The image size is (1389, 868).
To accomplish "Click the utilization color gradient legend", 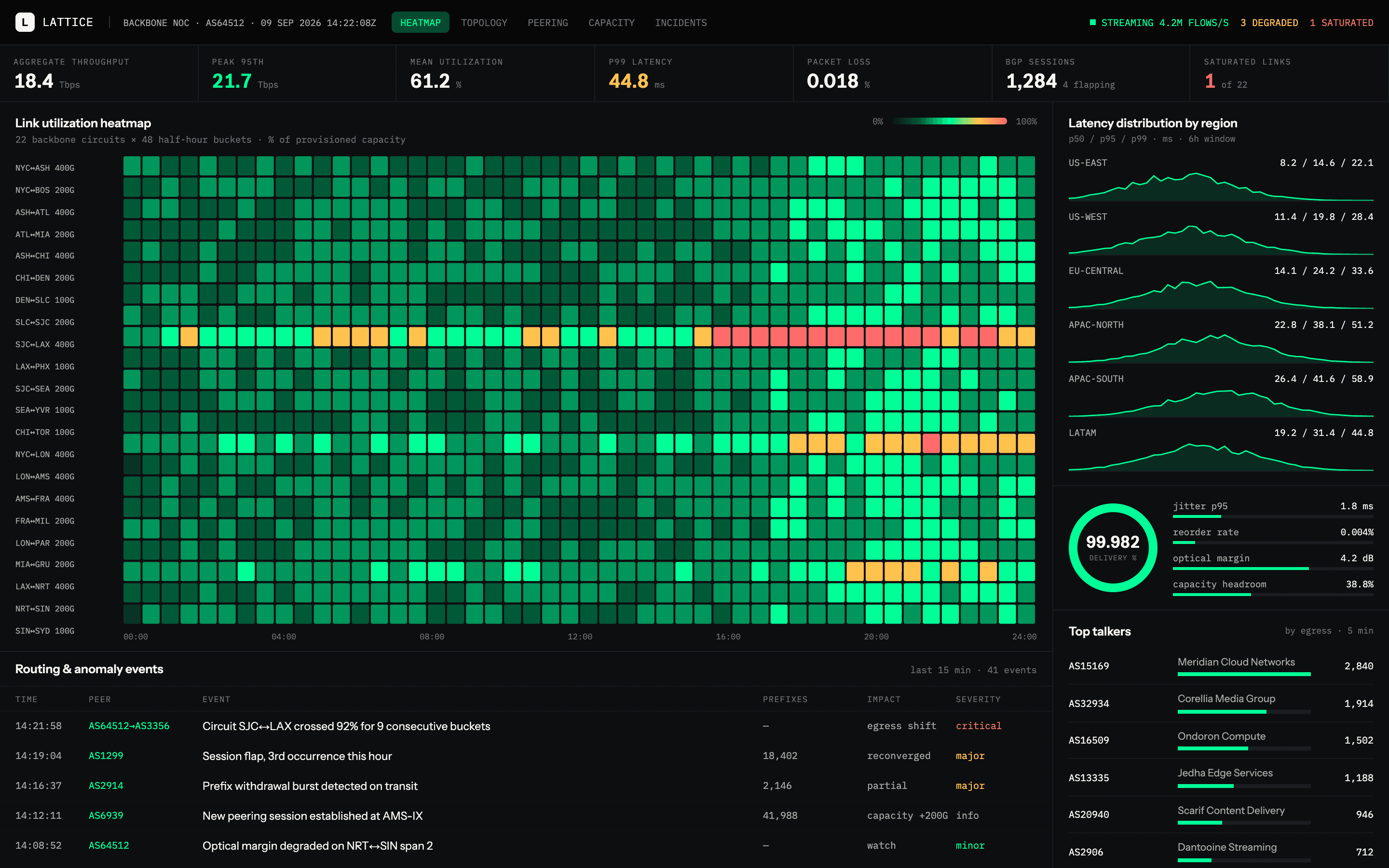I will (949, 121).
